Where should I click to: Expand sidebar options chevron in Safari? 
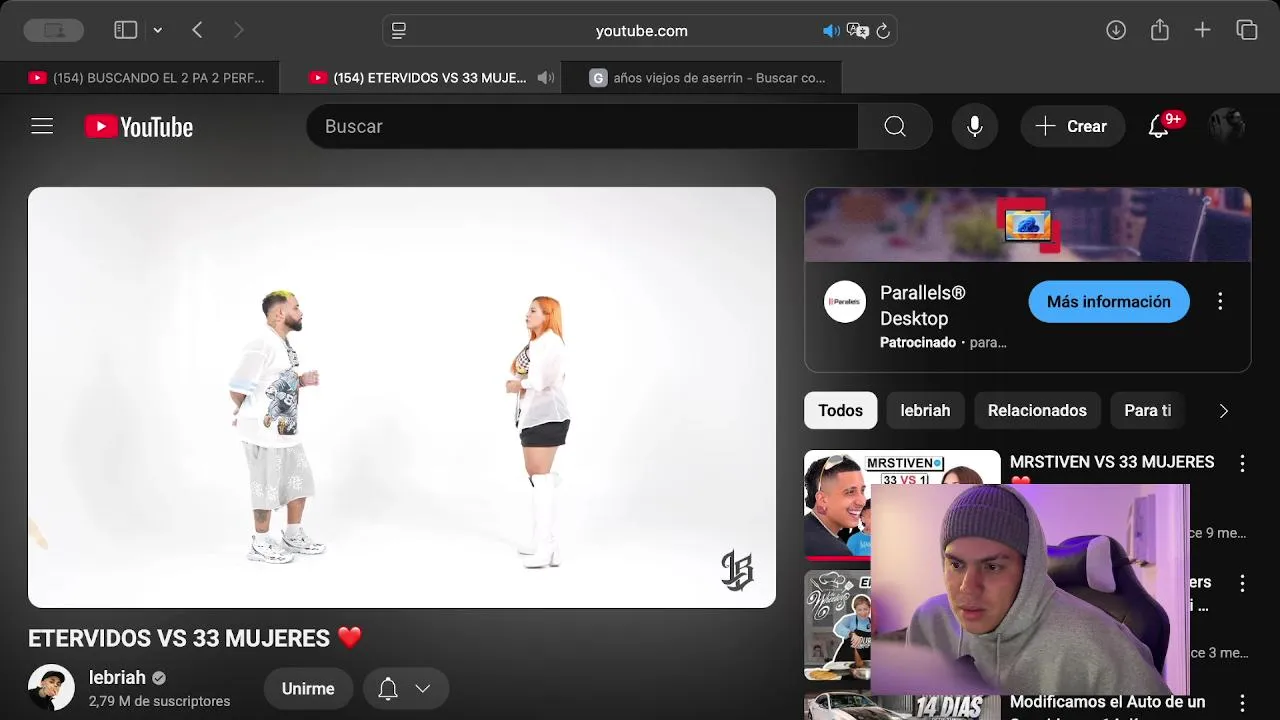coord(157,31)
